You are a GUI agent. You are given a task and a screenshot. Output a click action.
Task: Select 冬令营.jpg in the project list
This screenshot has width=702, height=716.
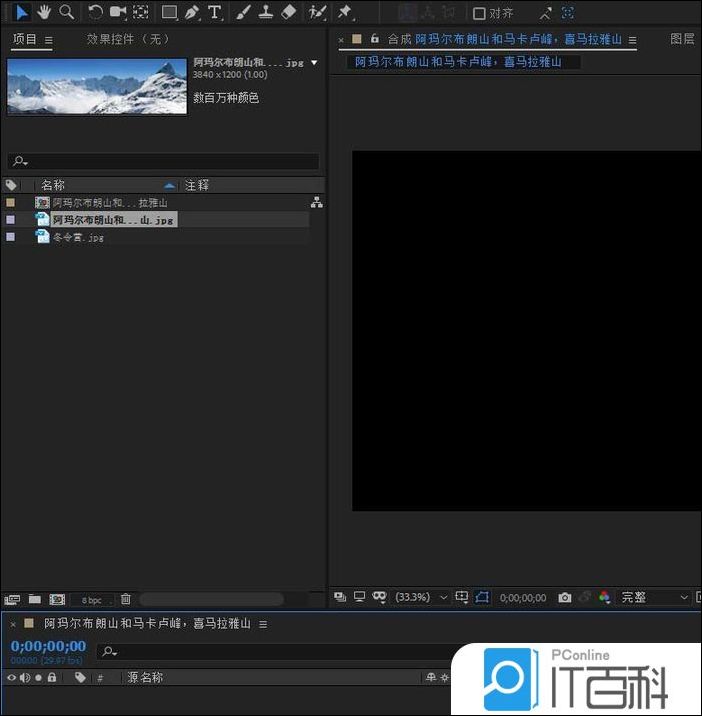point(78,237)
